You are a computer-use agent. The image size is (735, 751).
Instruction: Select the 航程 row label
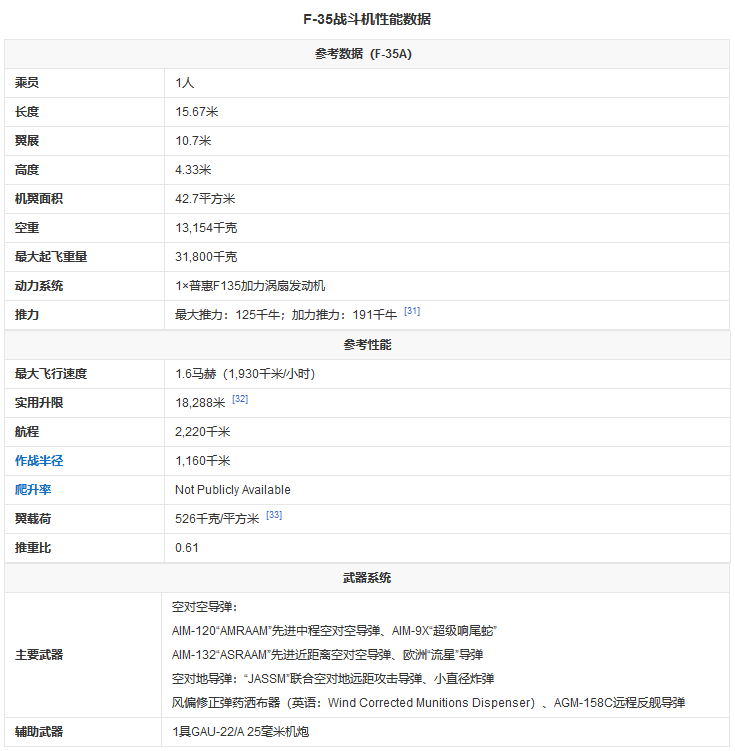click(x=27, y=432)
